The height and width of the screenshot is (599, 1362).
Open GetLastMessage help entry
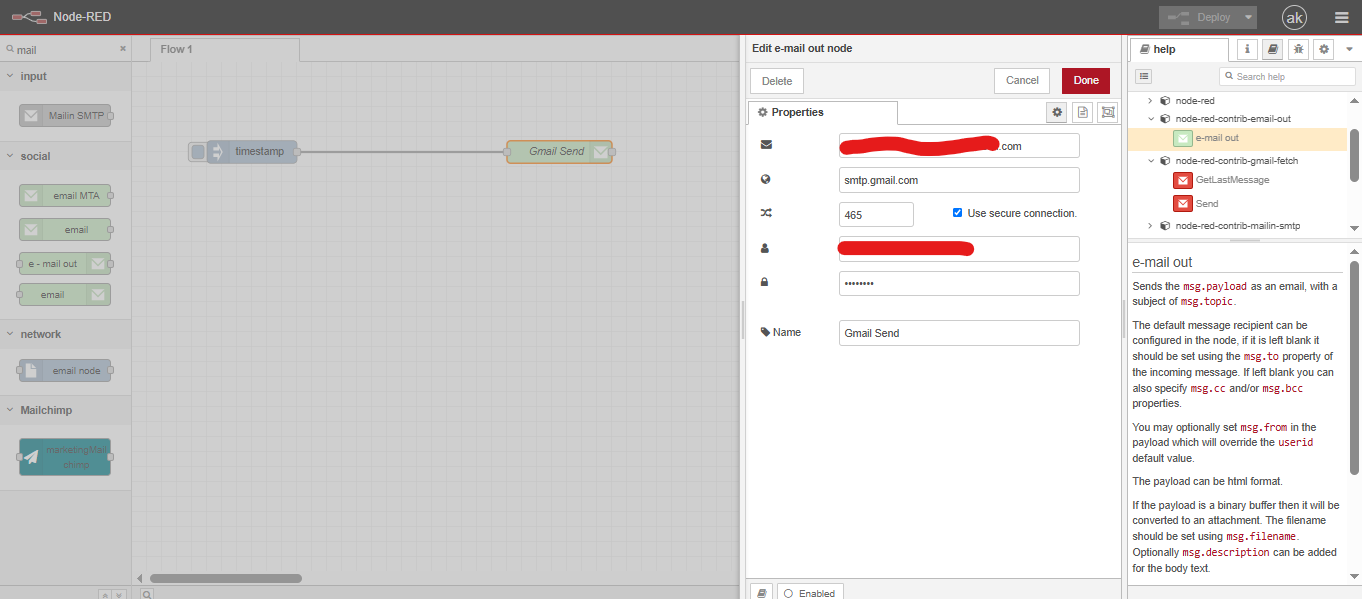point(1232,180)
